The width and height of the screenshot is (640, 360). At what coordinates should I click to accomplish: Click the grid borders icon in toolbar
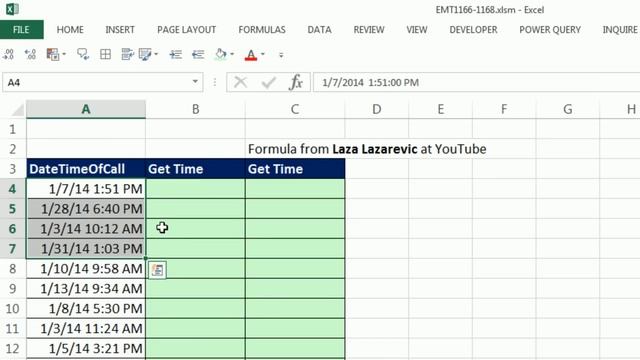(x=105, y=54)
